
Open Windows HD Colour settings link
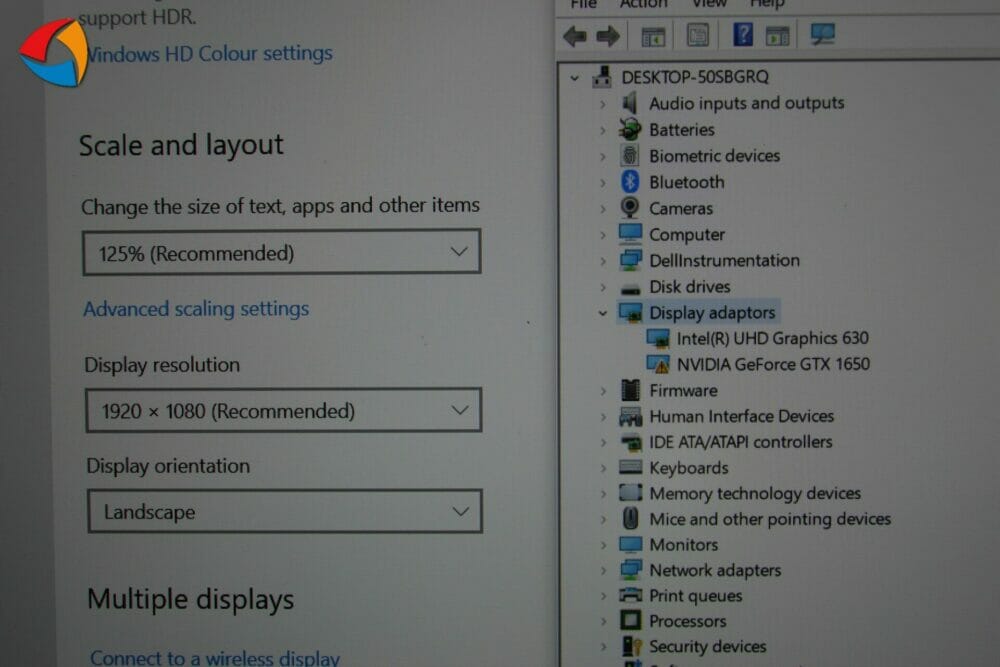click(209, 54)
